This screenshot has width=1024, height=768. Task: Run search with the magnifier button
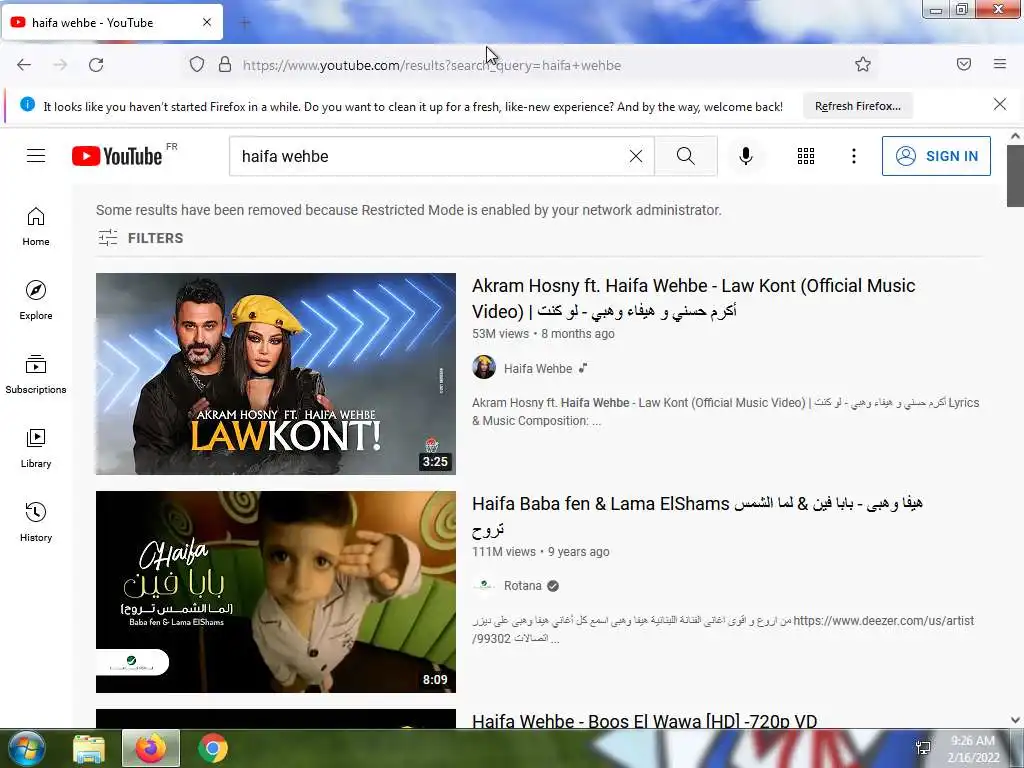tap(686, 156)
